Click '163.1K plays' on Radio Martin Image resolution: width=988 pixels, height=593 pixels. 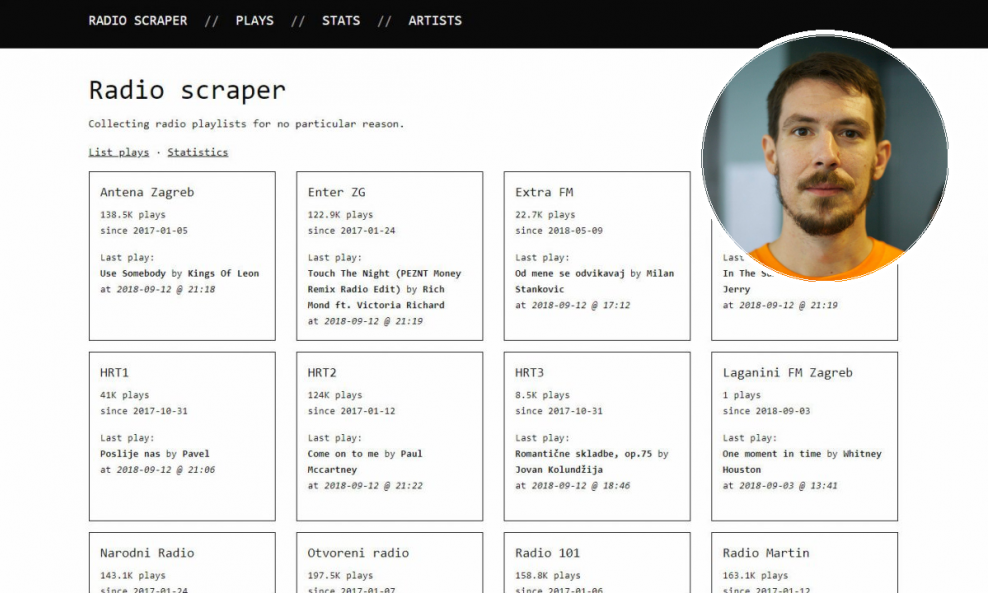point(755,575)
